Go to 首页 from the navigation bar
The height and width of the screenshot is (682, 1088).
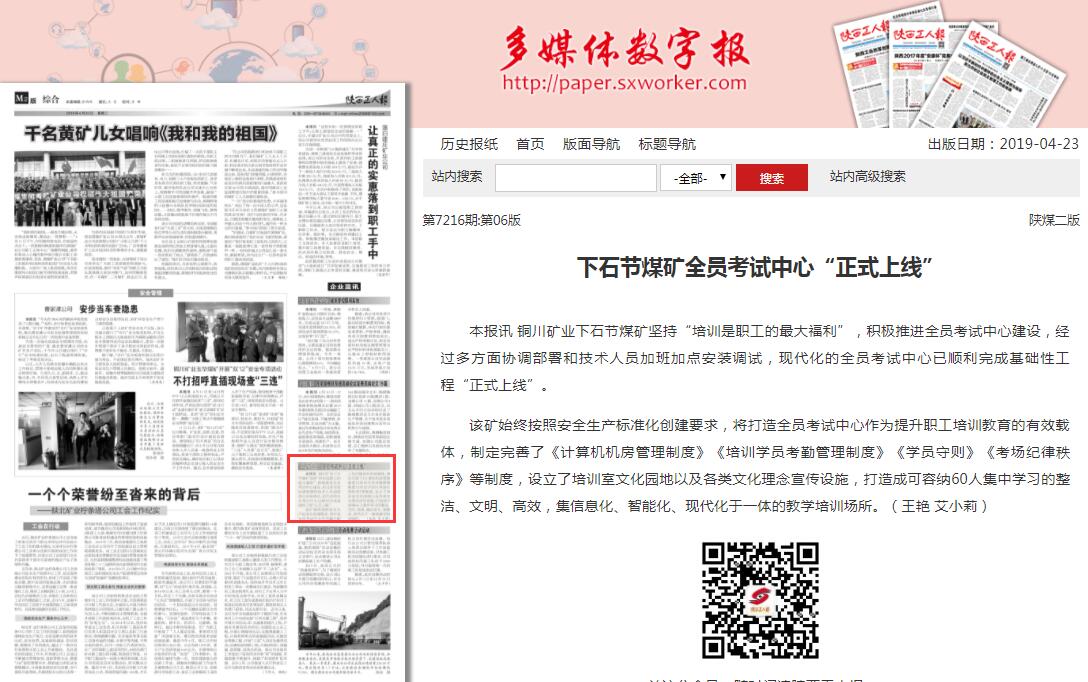pyautogui.click(x=530, y=144)
